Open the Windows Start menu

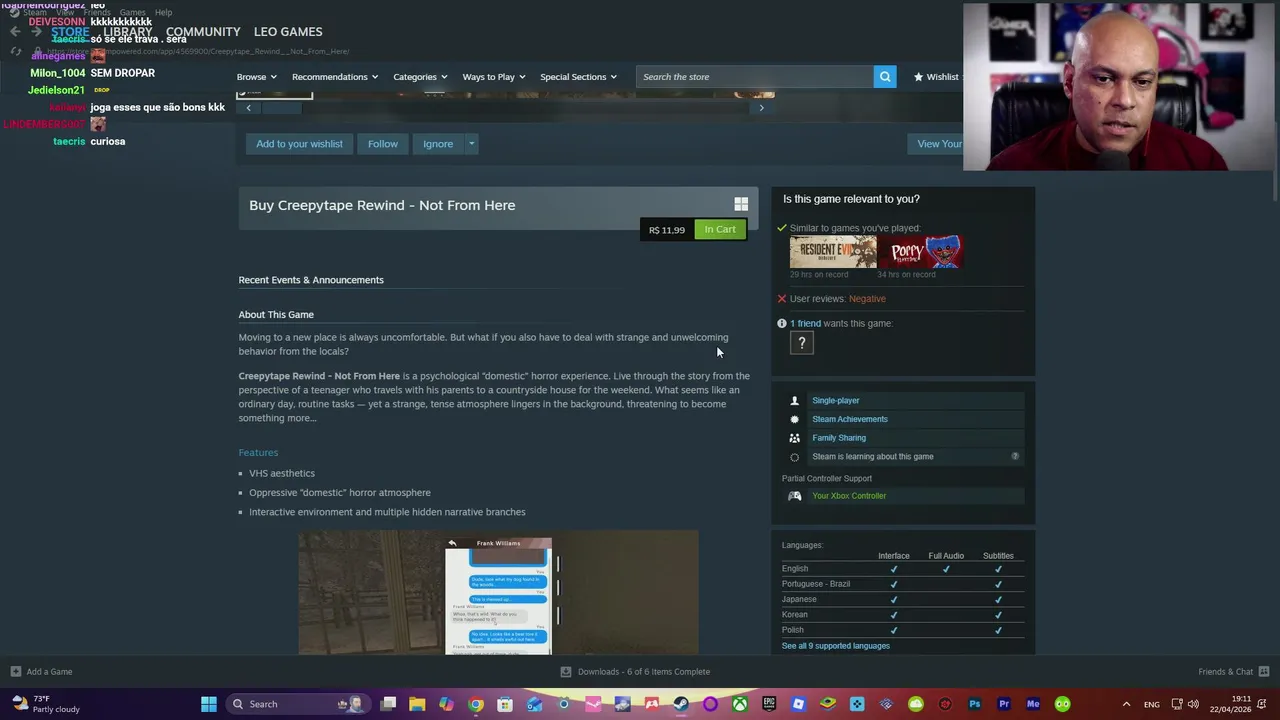coord(209,704)
